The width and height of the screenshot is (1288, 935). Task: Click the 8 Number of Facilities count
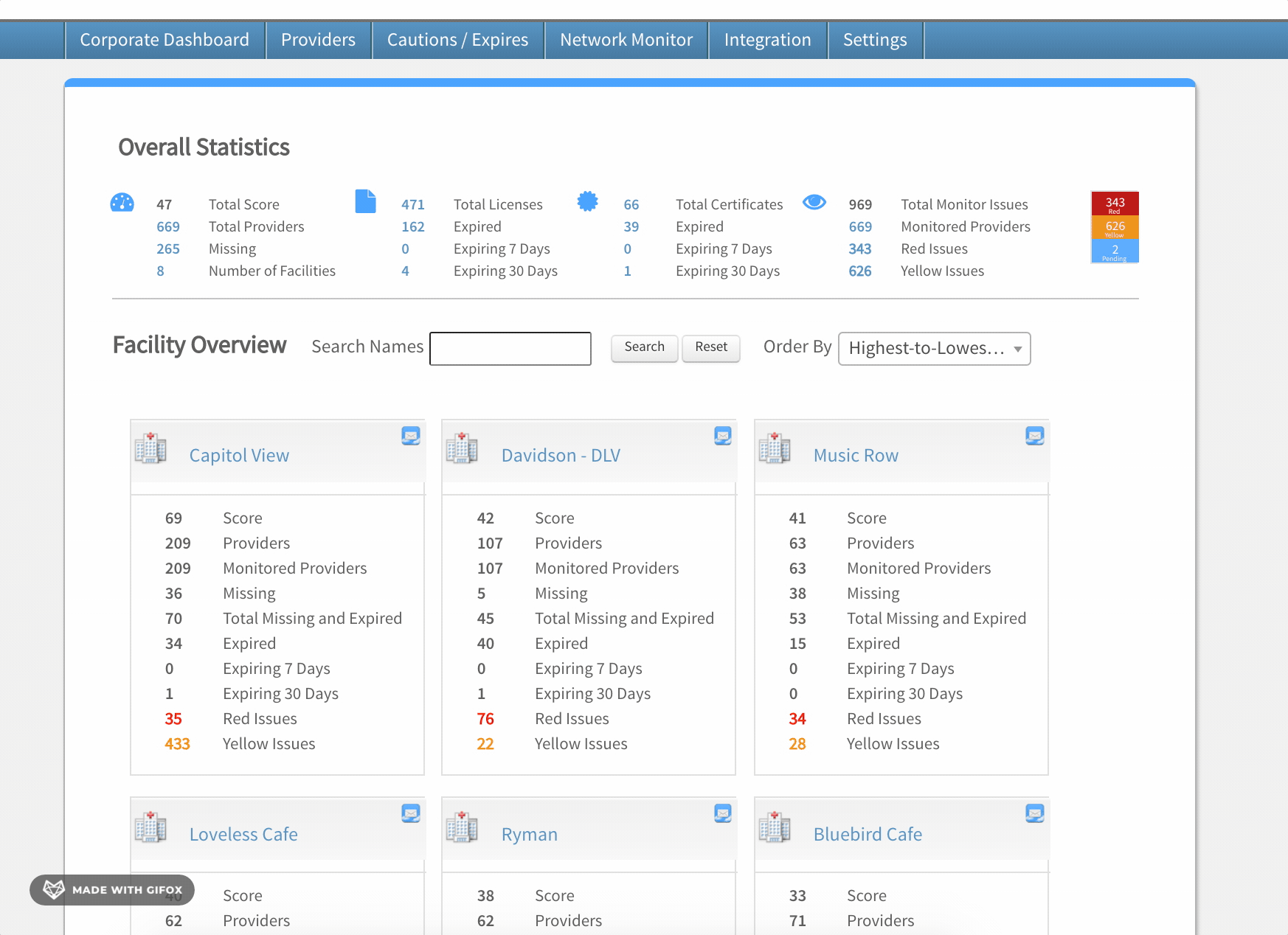[x=160, y=271]
